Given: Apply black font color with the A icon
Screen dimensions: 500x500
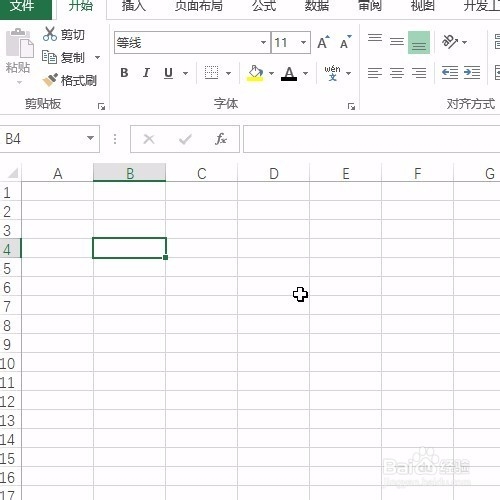Looking at the screenshot, I should coord(289,73).
